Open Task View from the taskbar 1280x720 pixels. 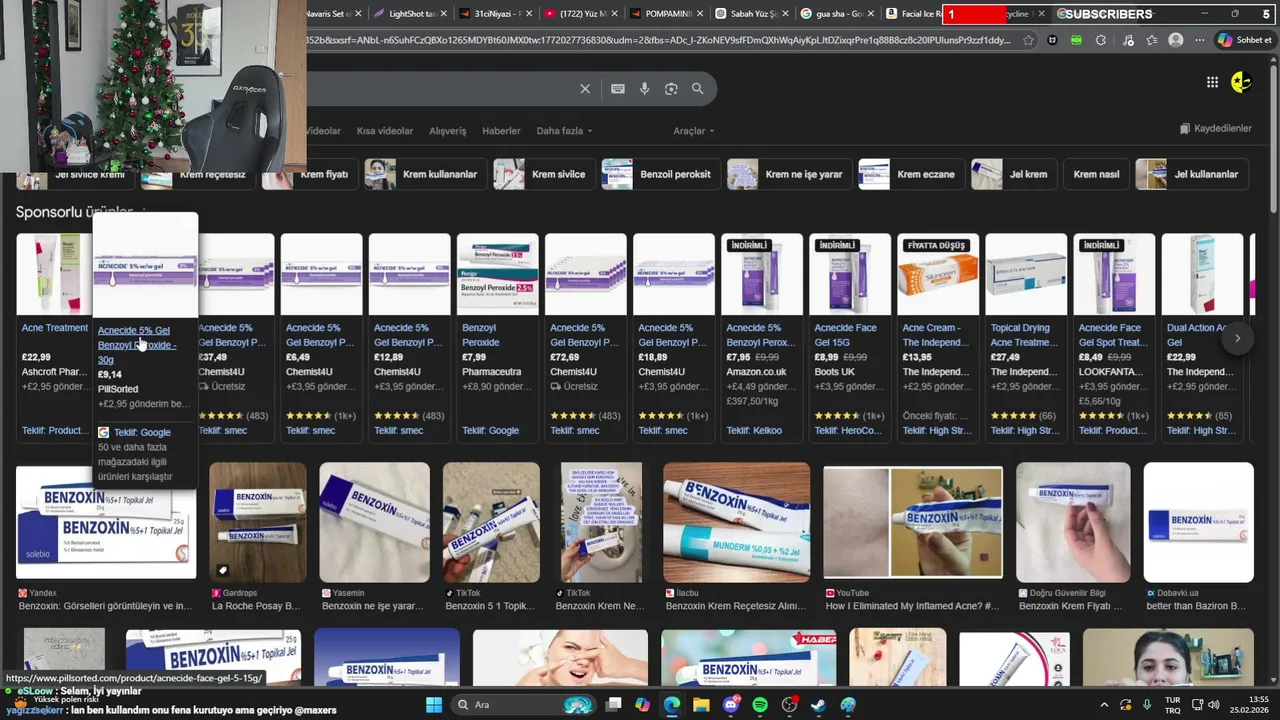click(613, 705)
